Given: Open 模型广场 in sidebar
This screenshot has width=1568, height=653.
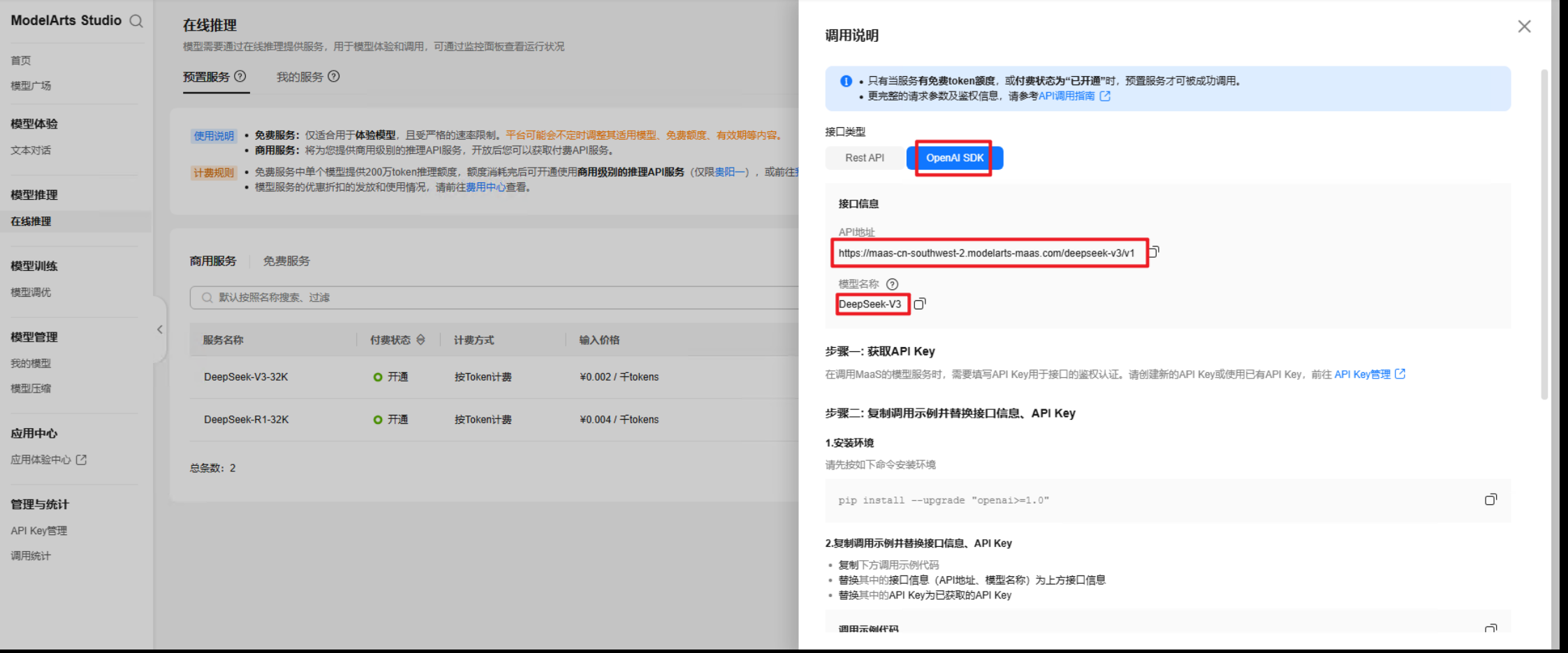Looking at the screenshot, I should [x=31, y=86].
